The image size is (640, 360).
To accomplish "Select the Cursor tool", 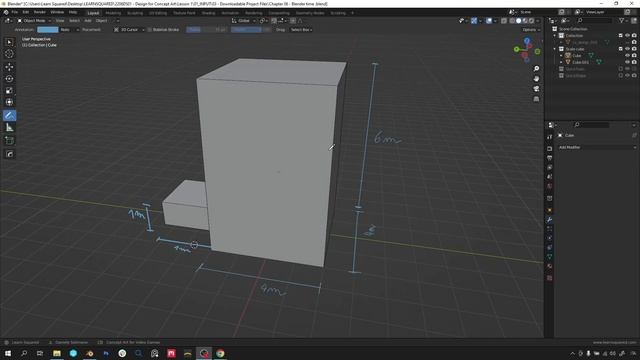I will (x=9, y=54).
